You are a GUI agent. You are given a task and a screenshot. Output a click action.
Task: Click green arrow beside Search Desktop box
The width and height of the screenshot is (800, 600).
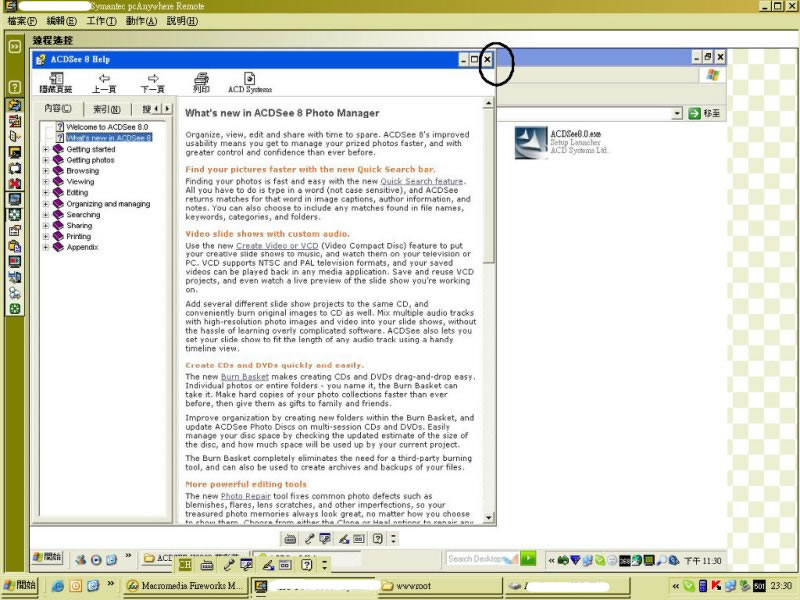(529, 559)
